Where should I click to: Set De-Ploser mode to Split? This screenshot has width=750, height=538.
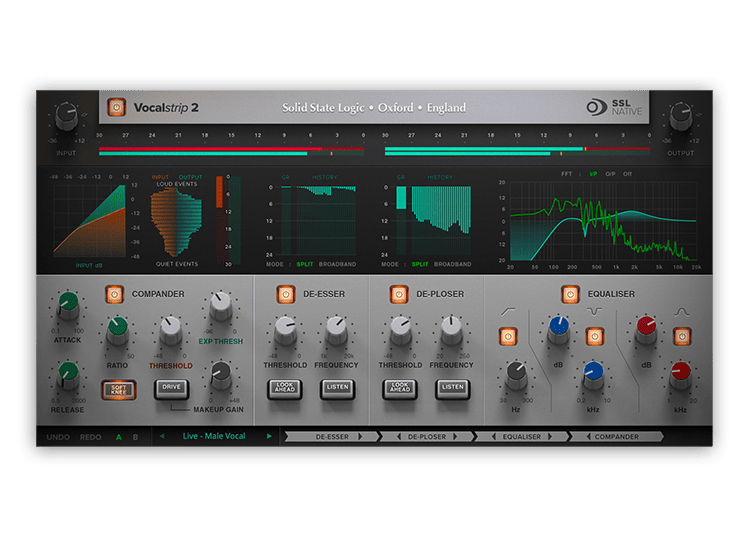[420, 264]
